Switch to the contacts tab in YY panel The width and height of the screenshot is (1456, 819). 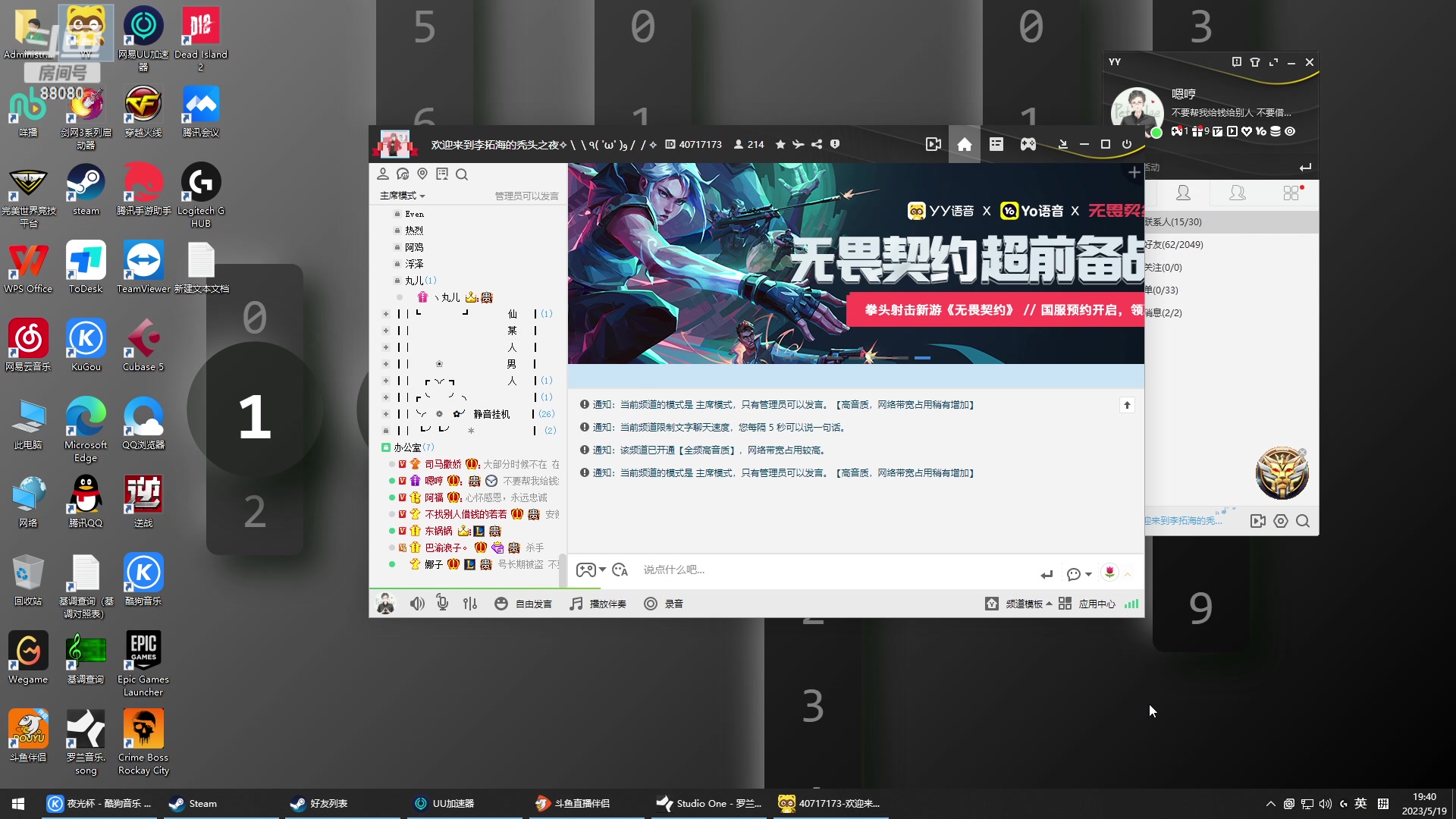click(1184, 193)
